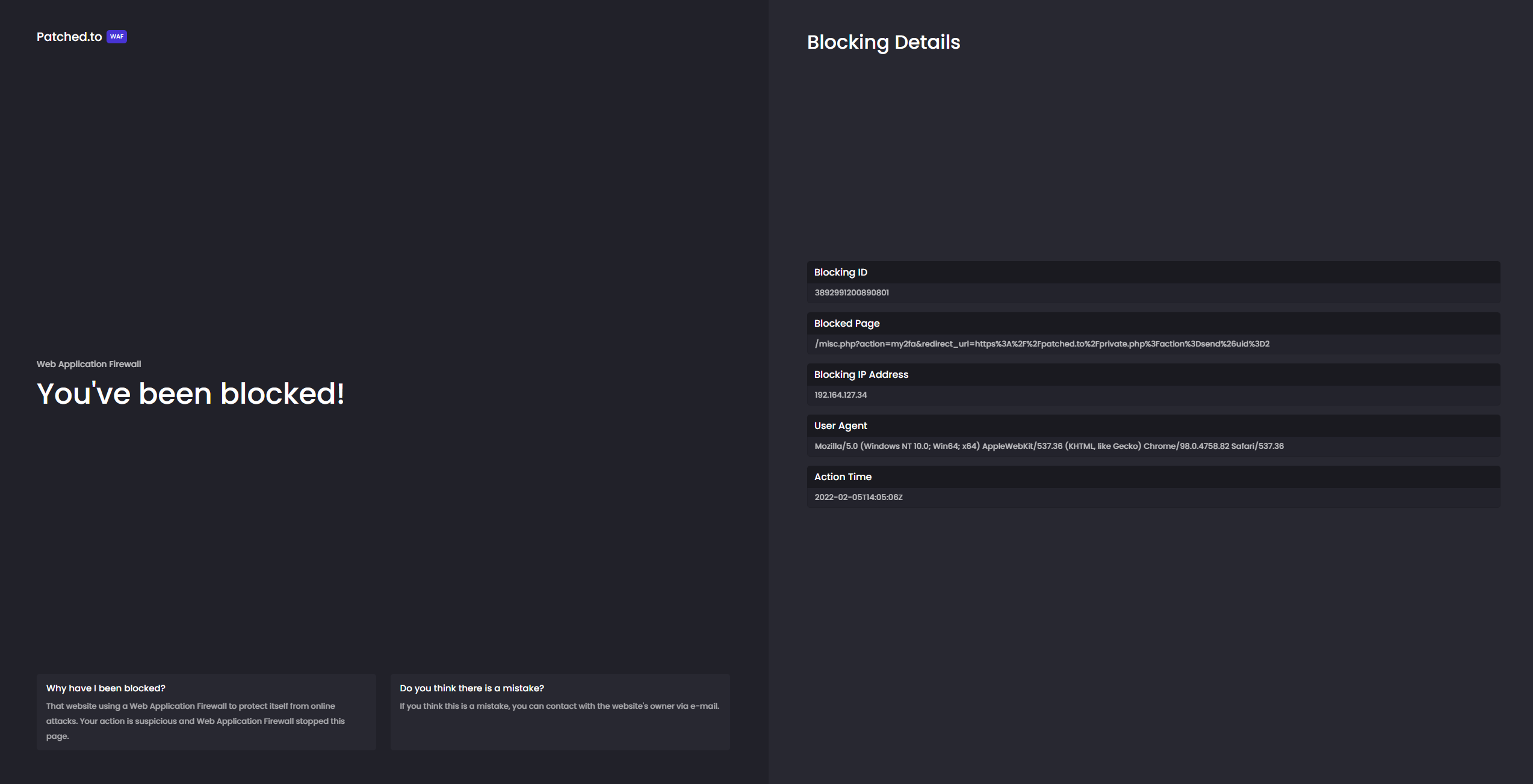Click the Blocking ID label

coord(840,273)
